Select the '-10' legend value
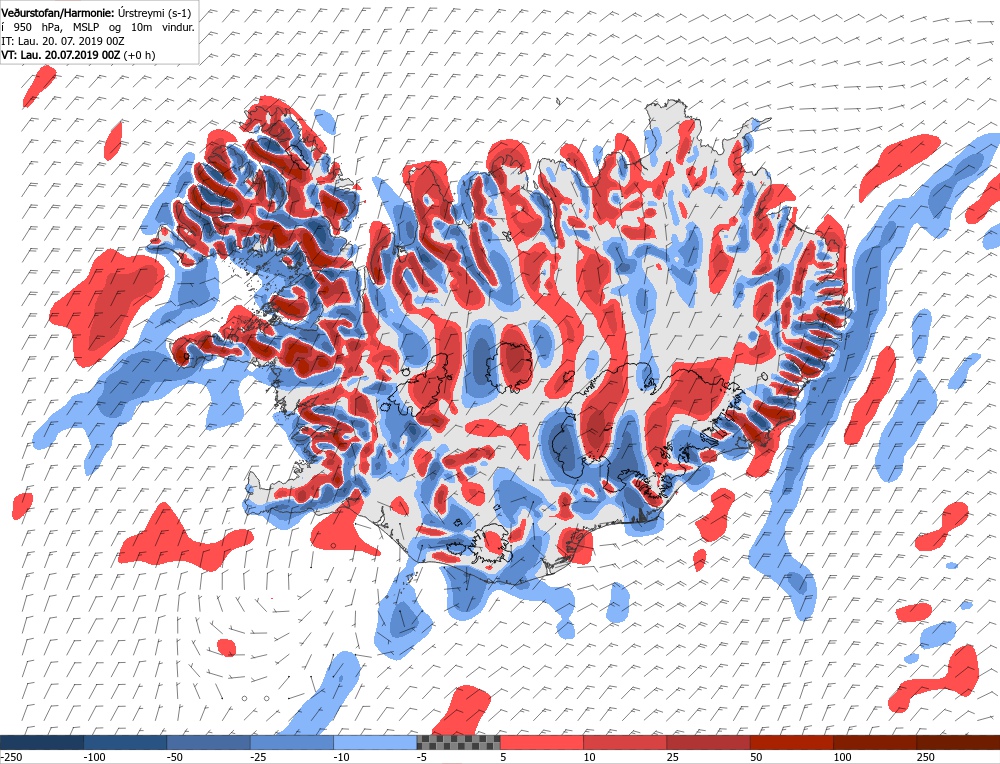The width and height of the screenshot is (1000, 764). click(341, 757)
